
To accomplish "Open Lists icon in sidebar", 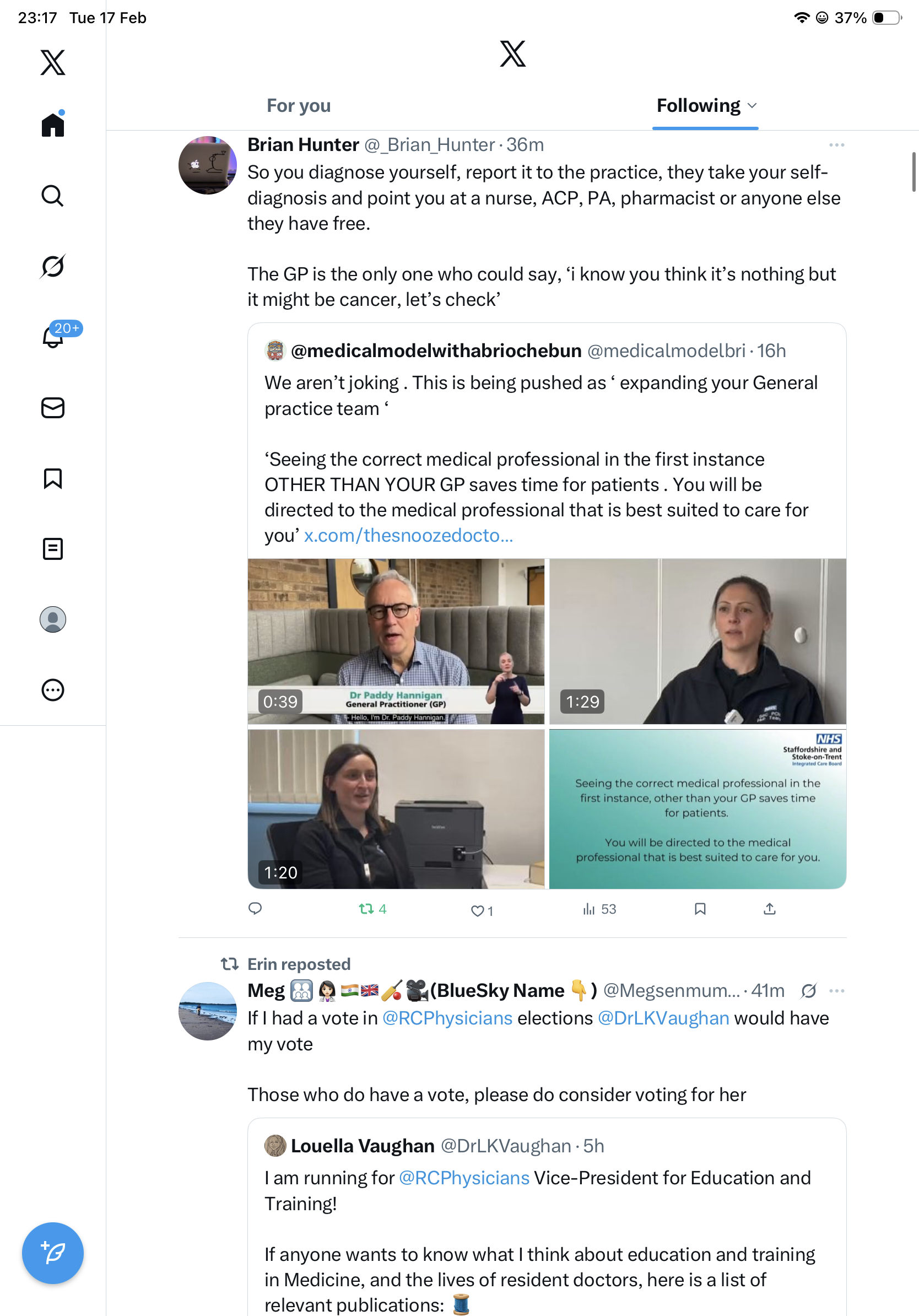I will click(x=53, y=549).
